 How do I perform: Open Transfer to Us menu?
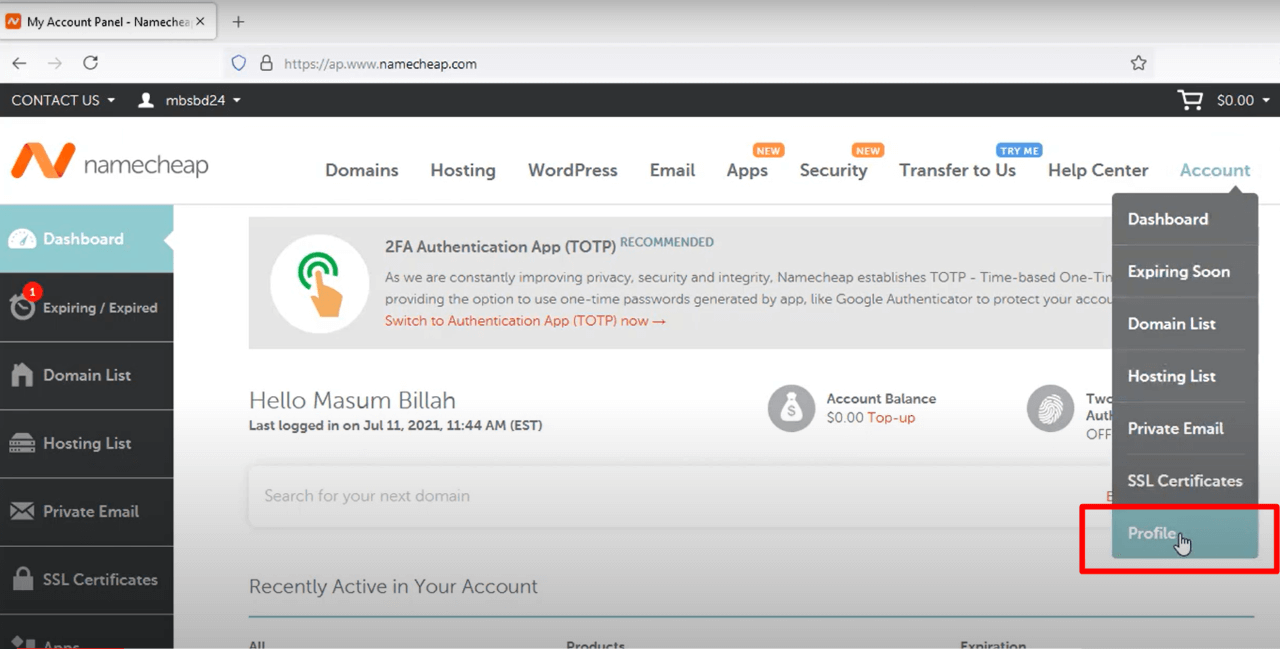957,170
